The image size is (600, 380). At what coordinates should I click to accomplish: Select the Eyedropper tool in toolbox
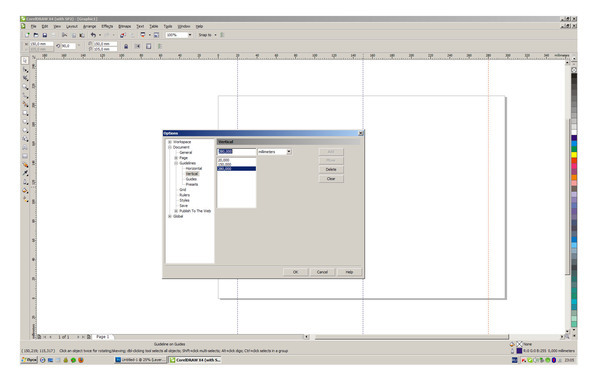tap(25, 173)
